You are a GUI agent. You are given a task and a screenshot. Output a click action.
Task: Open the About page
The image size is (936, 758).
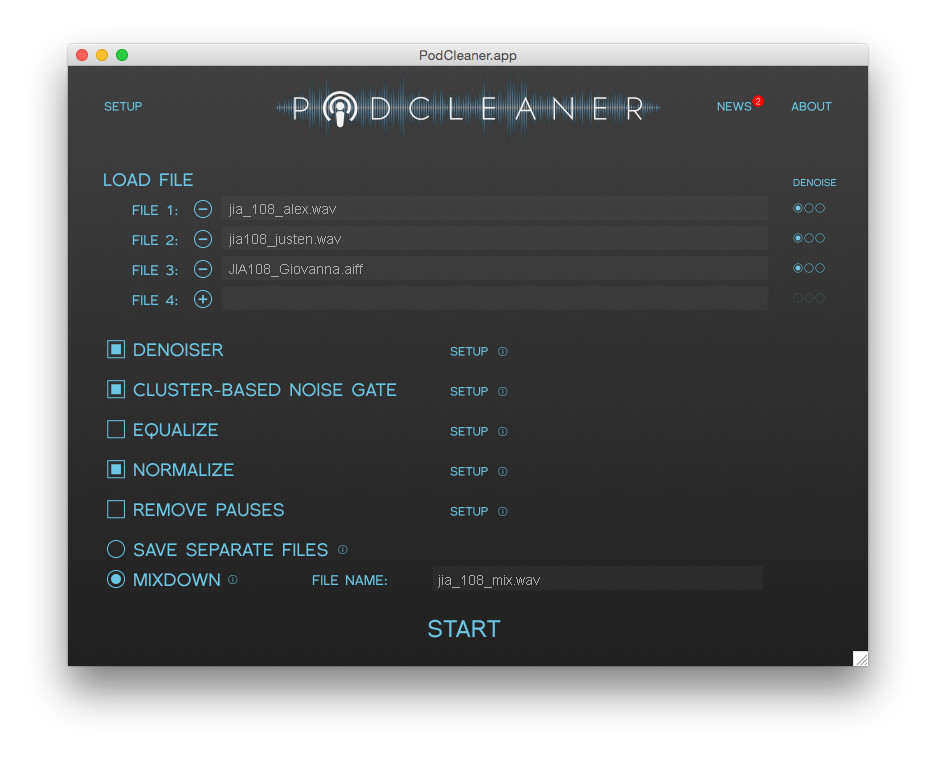pyautogui.click(x=811, y=107)
